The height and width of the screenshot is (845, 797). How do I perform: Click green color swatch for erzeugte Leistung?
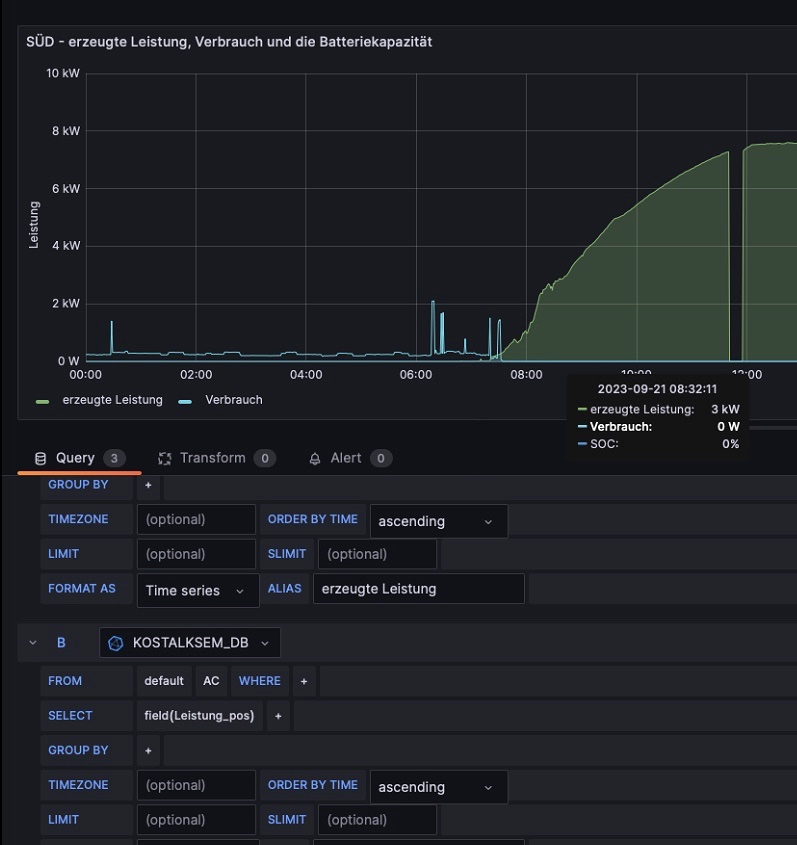42,401
